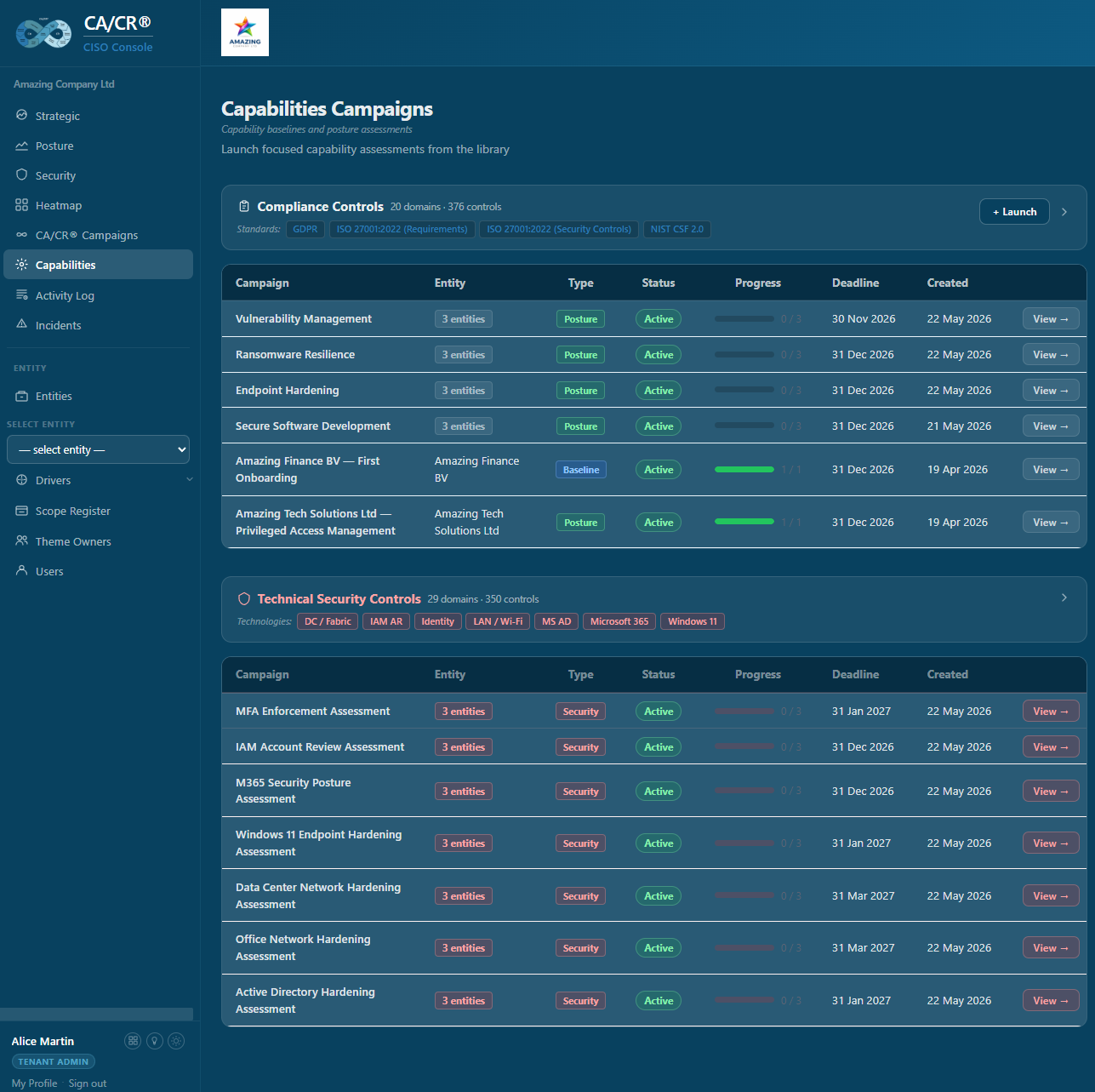Open the select entity dropdown
This screenshot has height=1092, width=1095.
pyautogui.click(x=99, y=449)
